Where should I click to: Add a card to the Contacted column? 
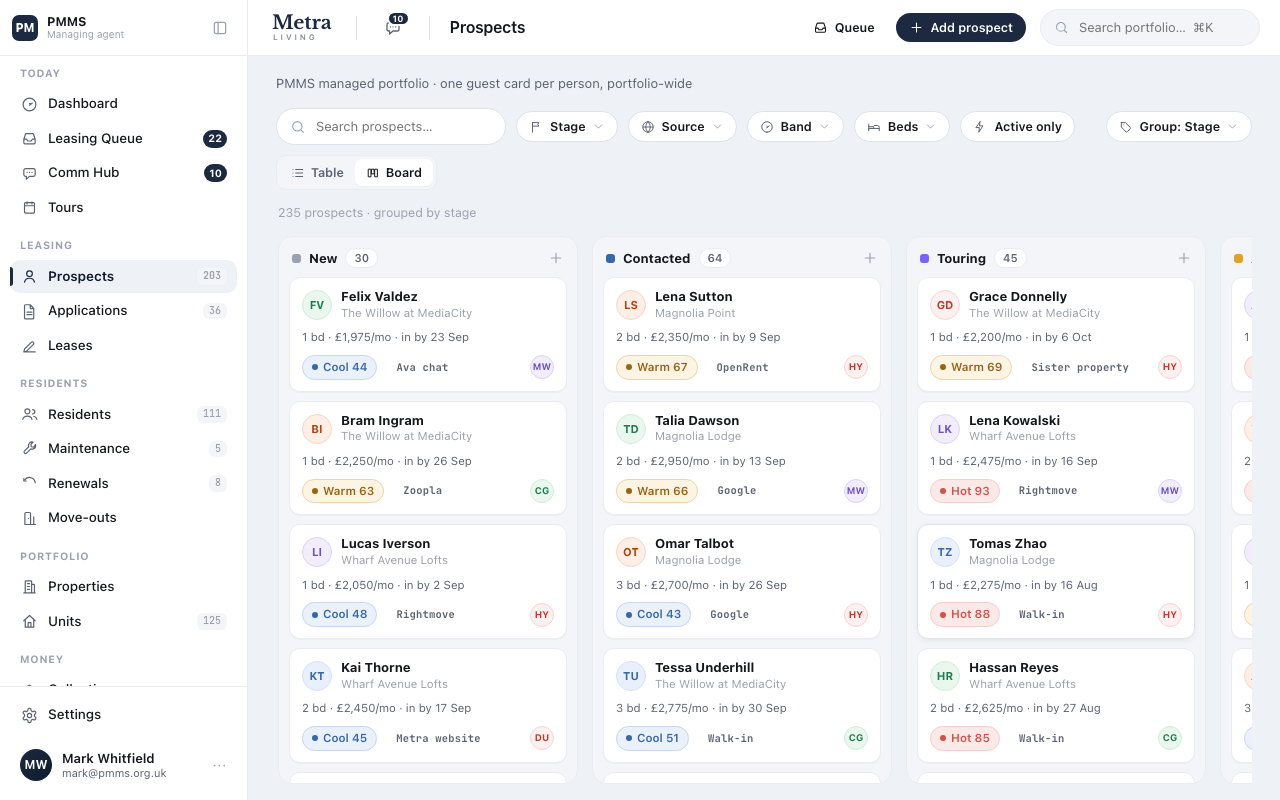(x=870, y=258)
